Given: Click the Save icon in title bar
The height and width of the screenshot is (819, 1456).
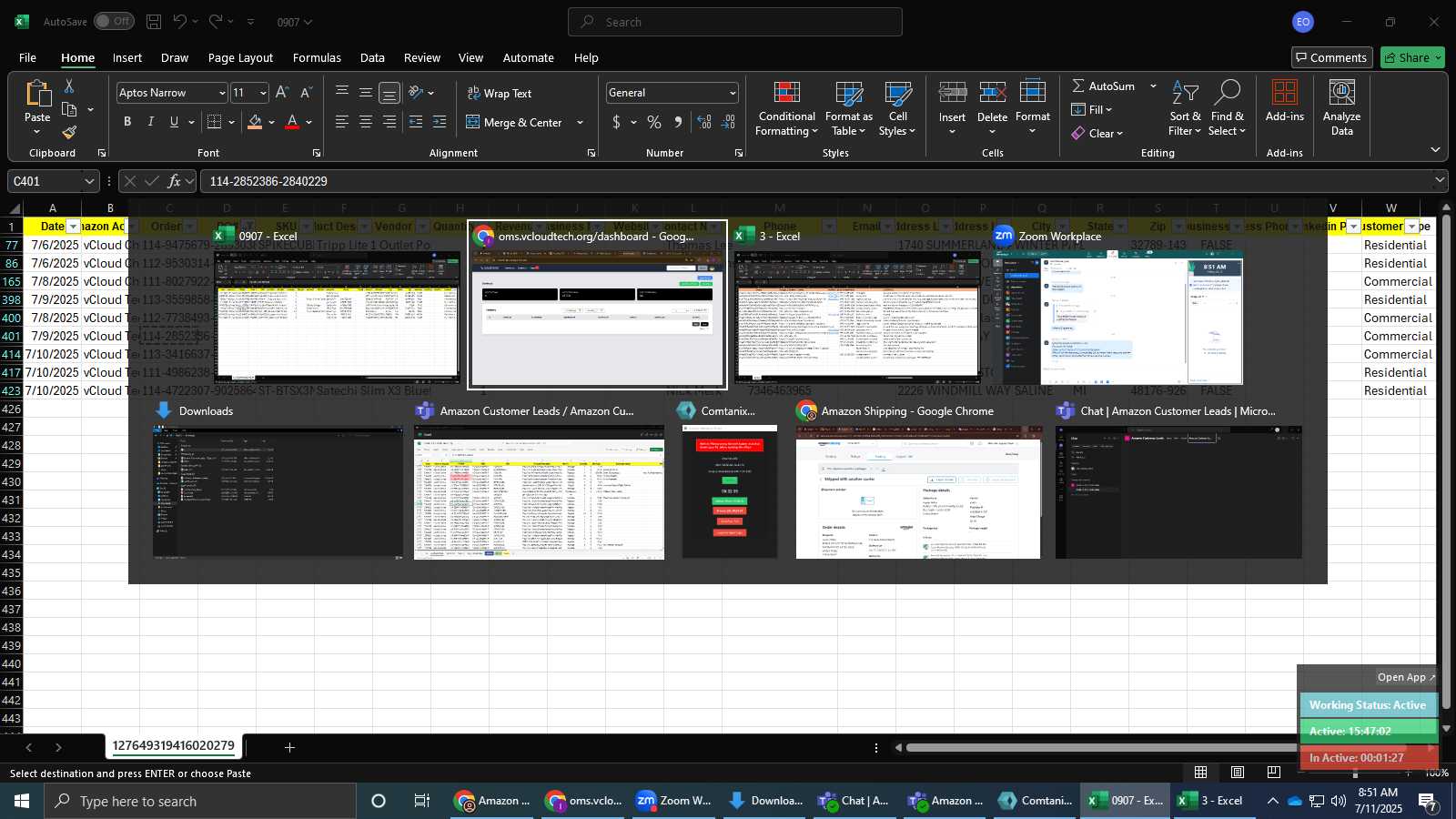Looking at the screenshot, I should (x=154, y=22).
